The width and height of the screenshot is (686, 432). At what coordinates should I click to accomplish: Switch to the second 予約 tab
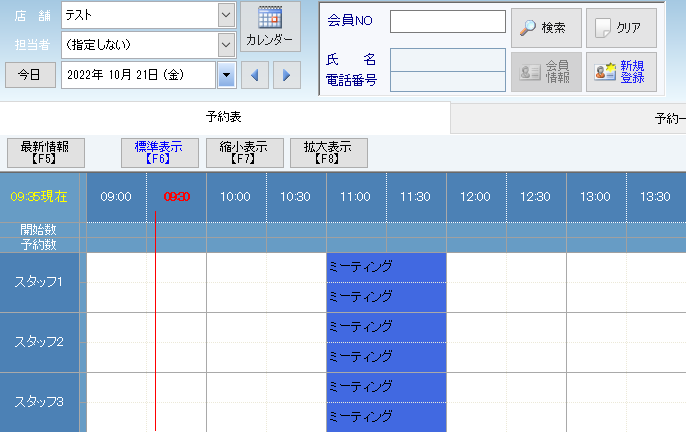(x=668, y=118)
